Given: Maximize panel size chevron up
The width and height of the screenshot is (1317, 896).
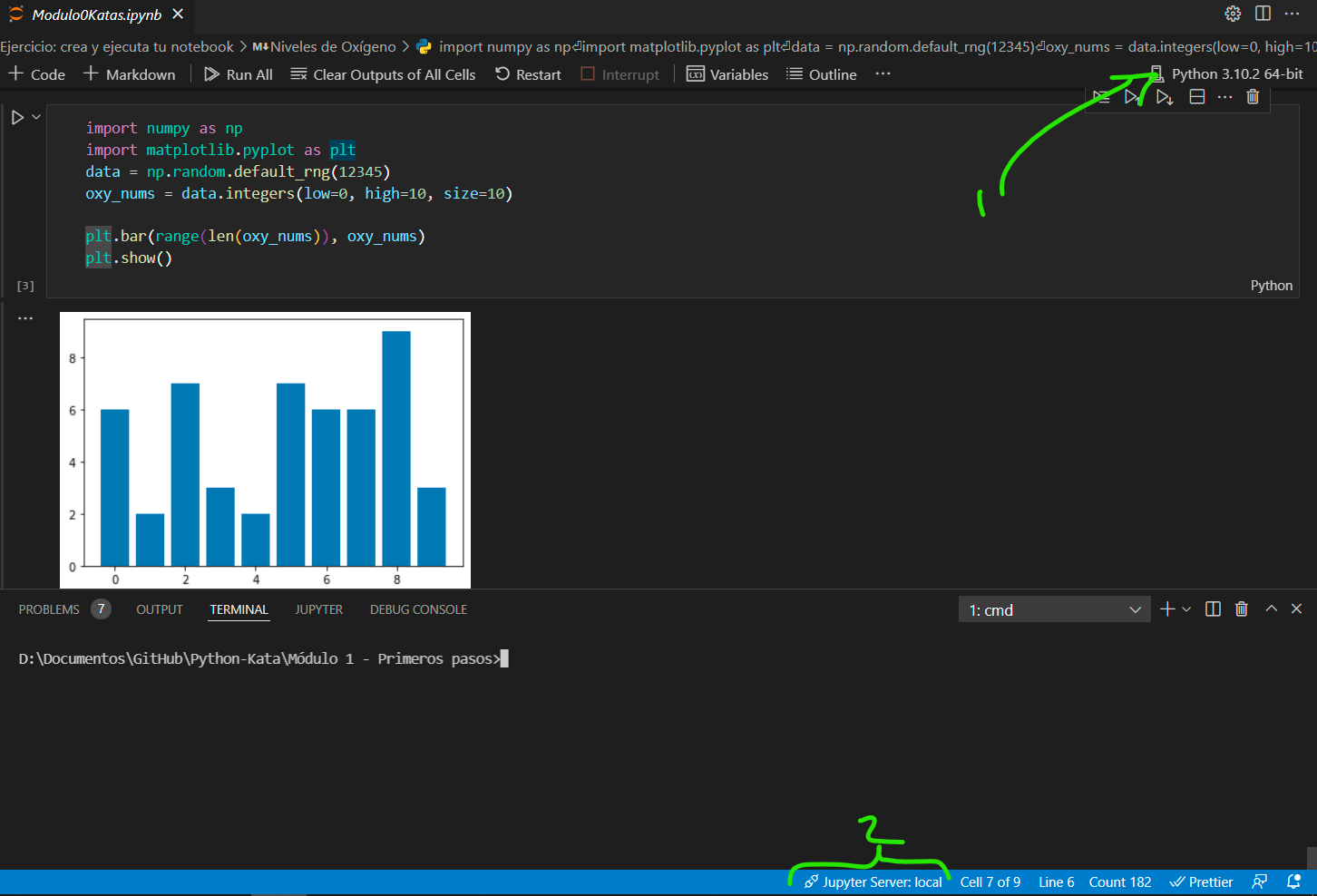Looking at the screenshot, I should [1272, 609].
